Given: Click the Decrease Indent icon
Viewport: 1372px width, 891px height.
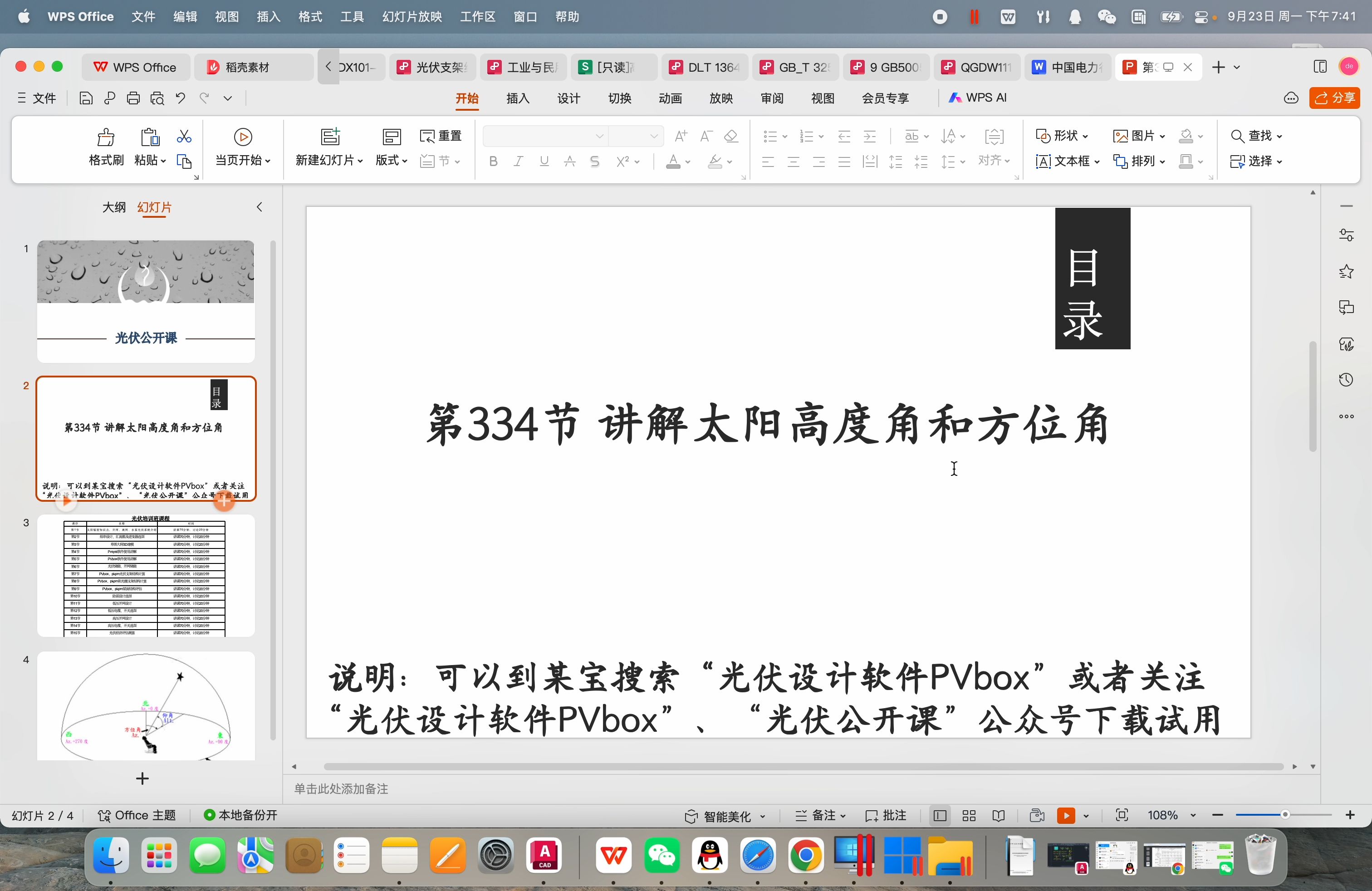Looking at the screenshot, I should click(x=844, y=137).
